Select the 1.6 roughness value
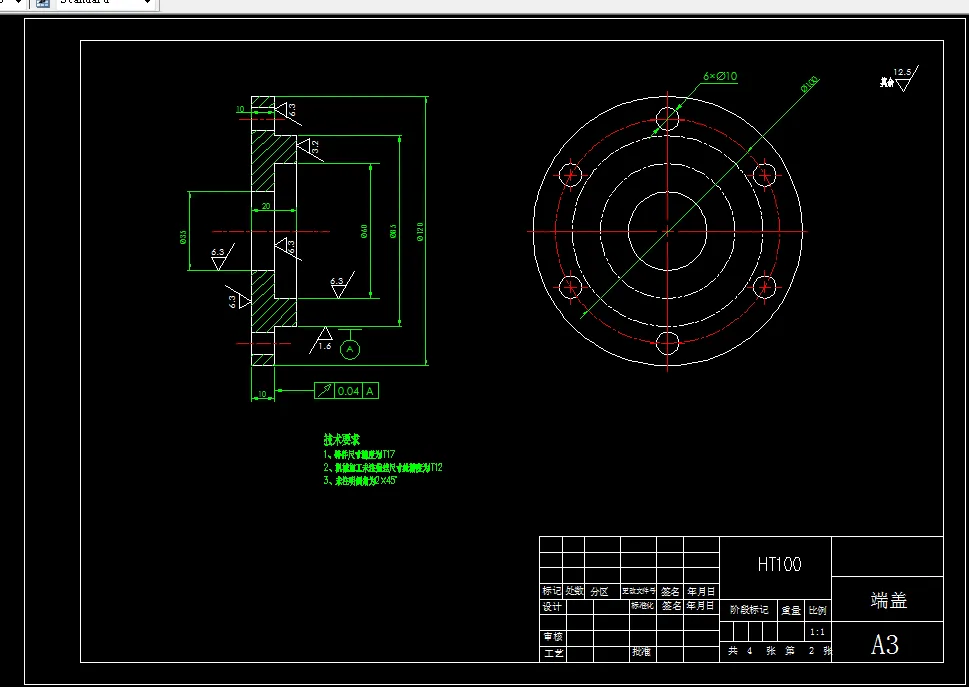This screenshot has width=969, height=687. (325, 346)
